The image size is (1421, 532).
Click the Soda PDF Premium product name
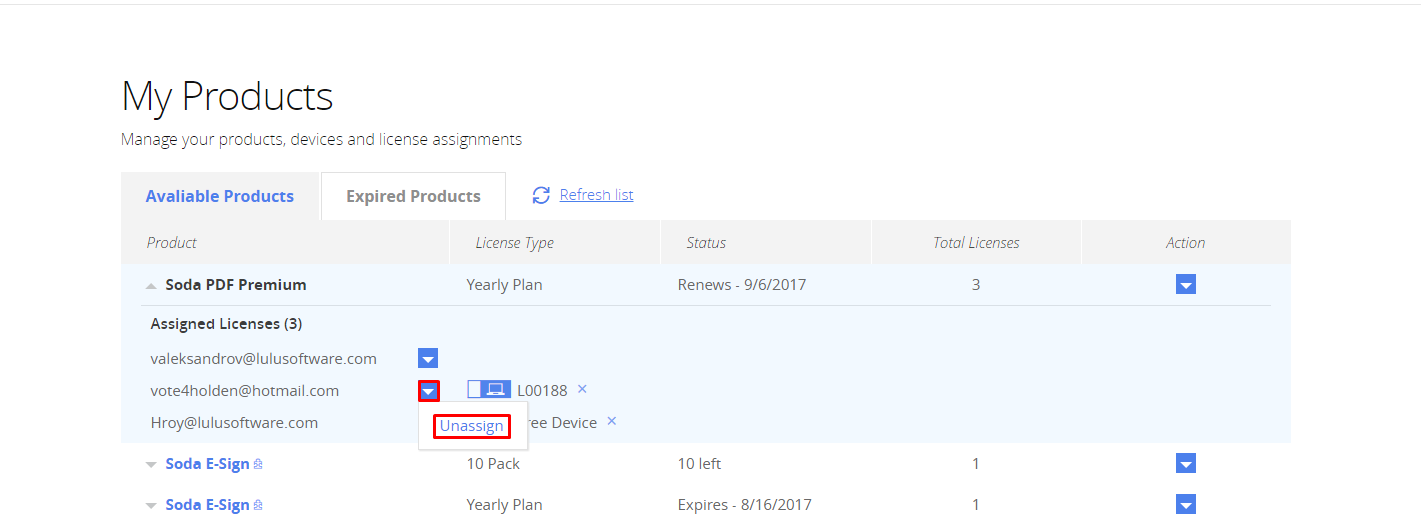pyautogui.click(x=236, y=285)
